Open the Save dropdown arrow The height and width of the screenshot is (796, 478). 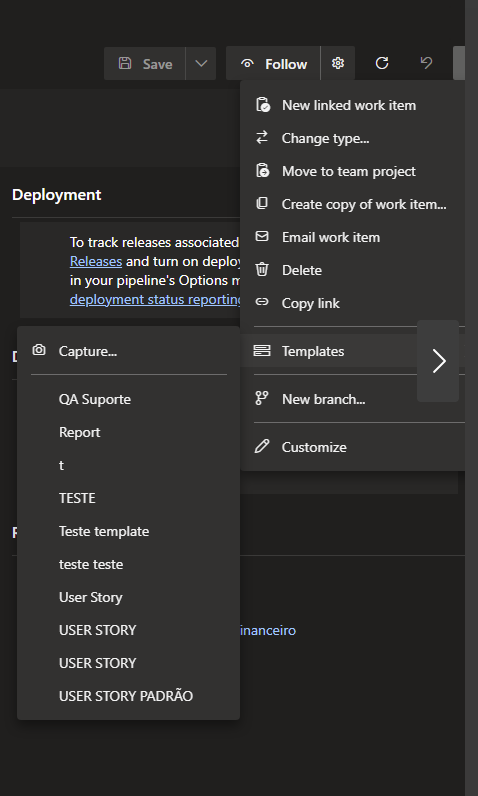point(201,63)
